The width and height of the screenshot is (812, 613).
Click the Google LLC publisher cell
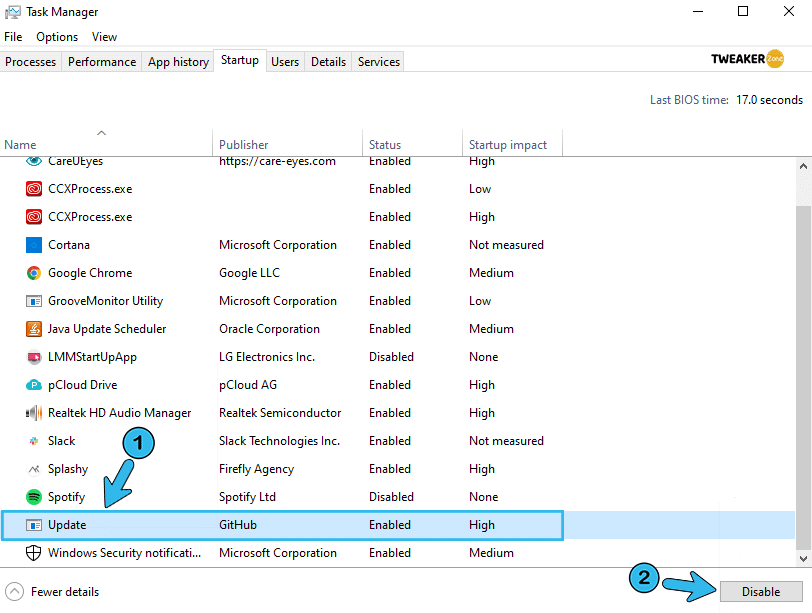[x=249, y=273]
